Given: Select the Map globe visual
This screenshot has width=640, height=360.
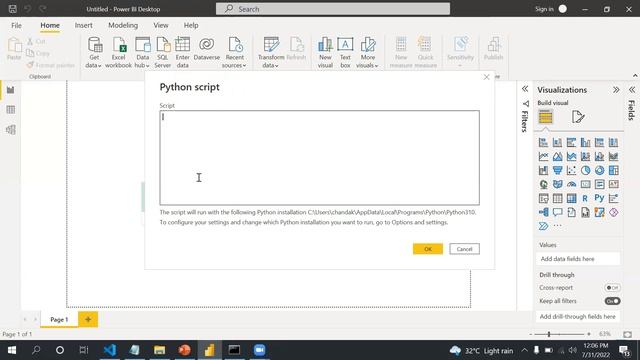Looking at the screenshot, I should pos(543,184).
